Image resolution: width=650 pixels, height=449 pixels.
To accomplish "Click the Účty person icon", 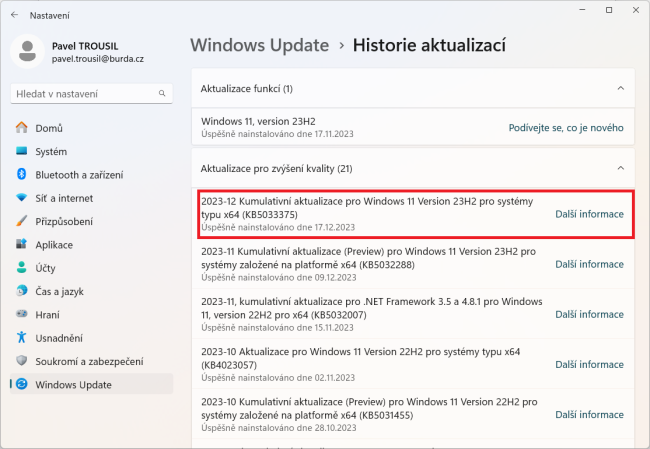I will coord(22,267).
